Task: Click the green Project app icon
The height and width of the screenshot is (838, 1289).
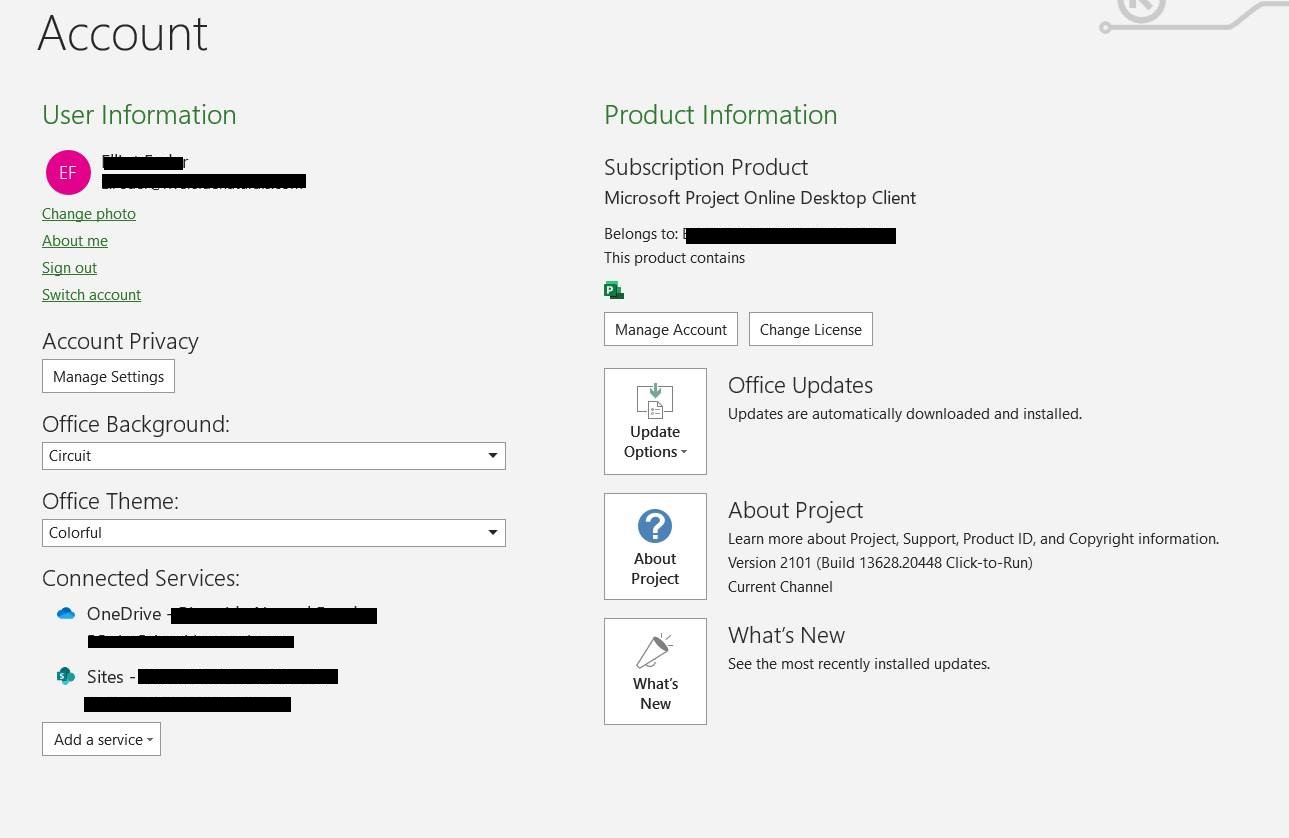Action: [614, 290]
